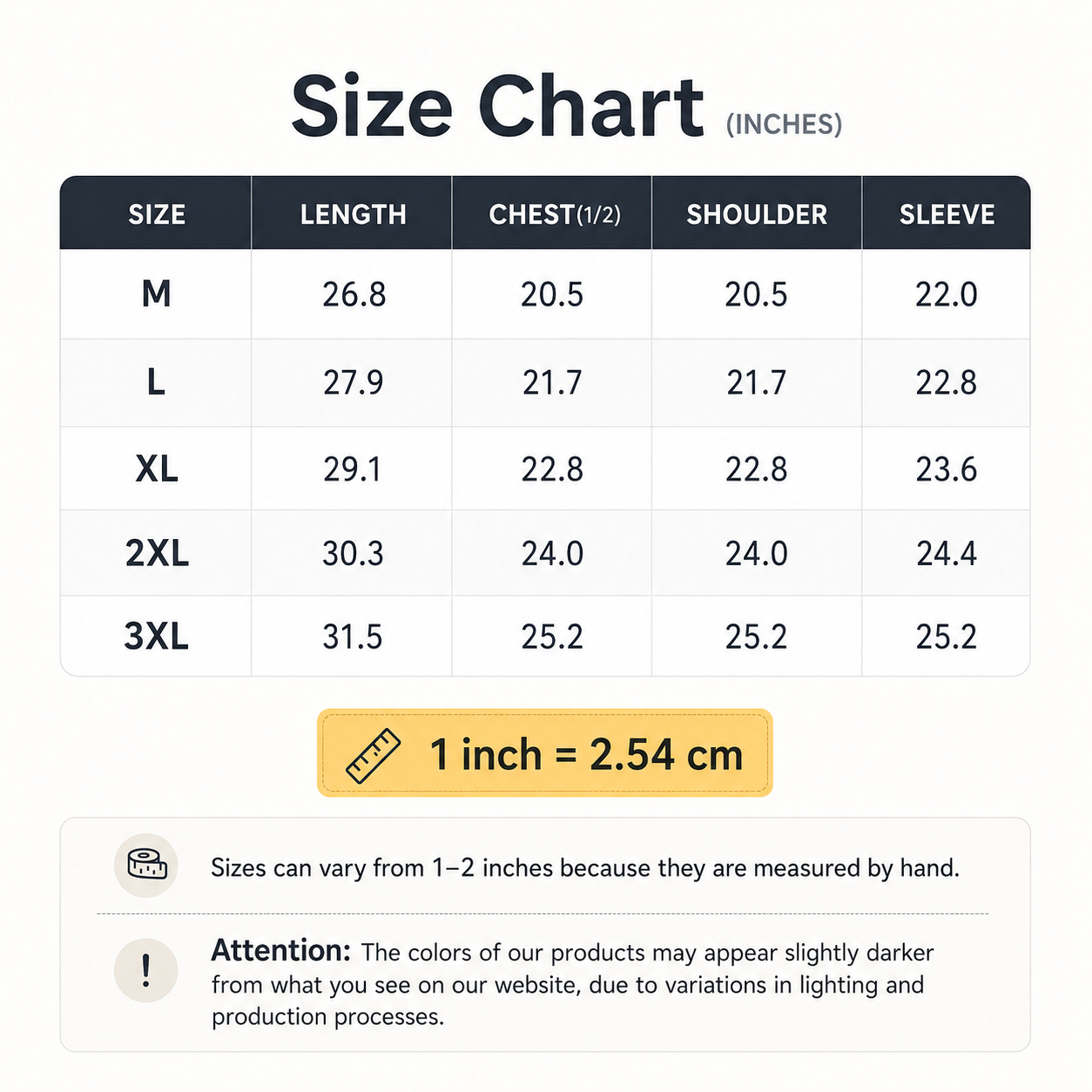The width and height of the screenshot is (1092, 1092).
Task: Select the L size row label
Action: point(156,382)
